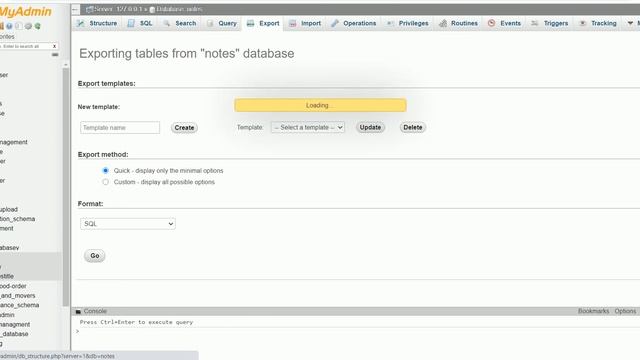Click the Events clock icon
The height and width of the screenshot is (360, 640).
pyautogui.click(x=492, y=23)
